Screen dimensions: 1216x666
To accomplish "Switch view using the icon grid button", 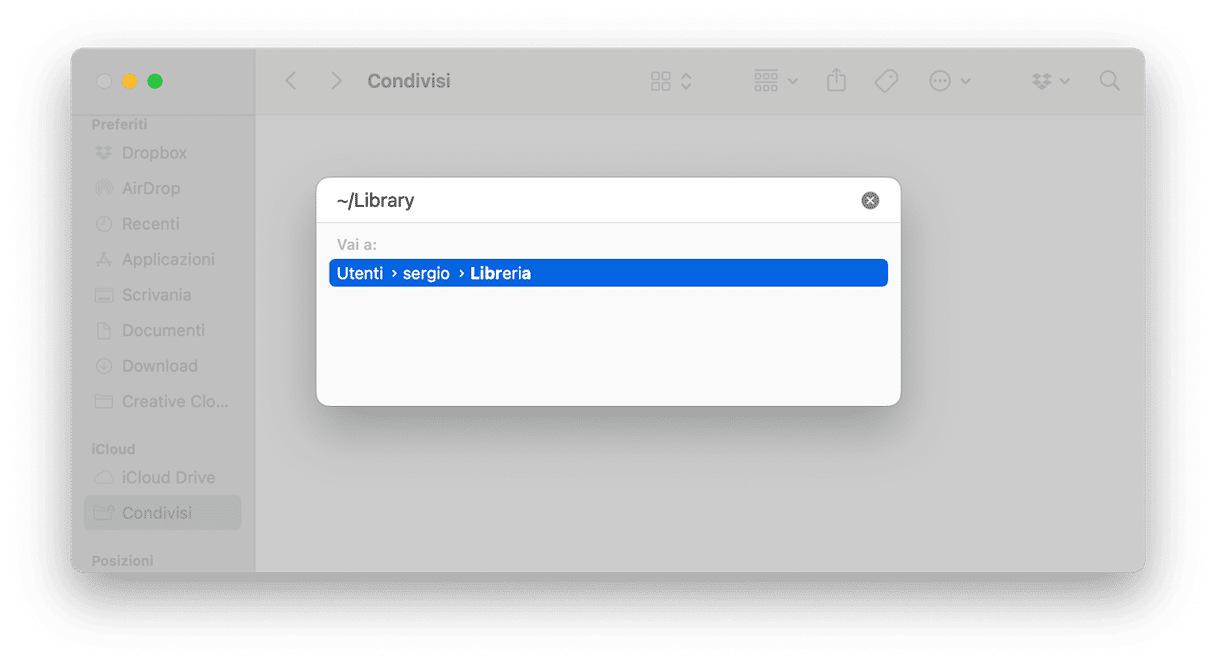I will pos(670,81).
